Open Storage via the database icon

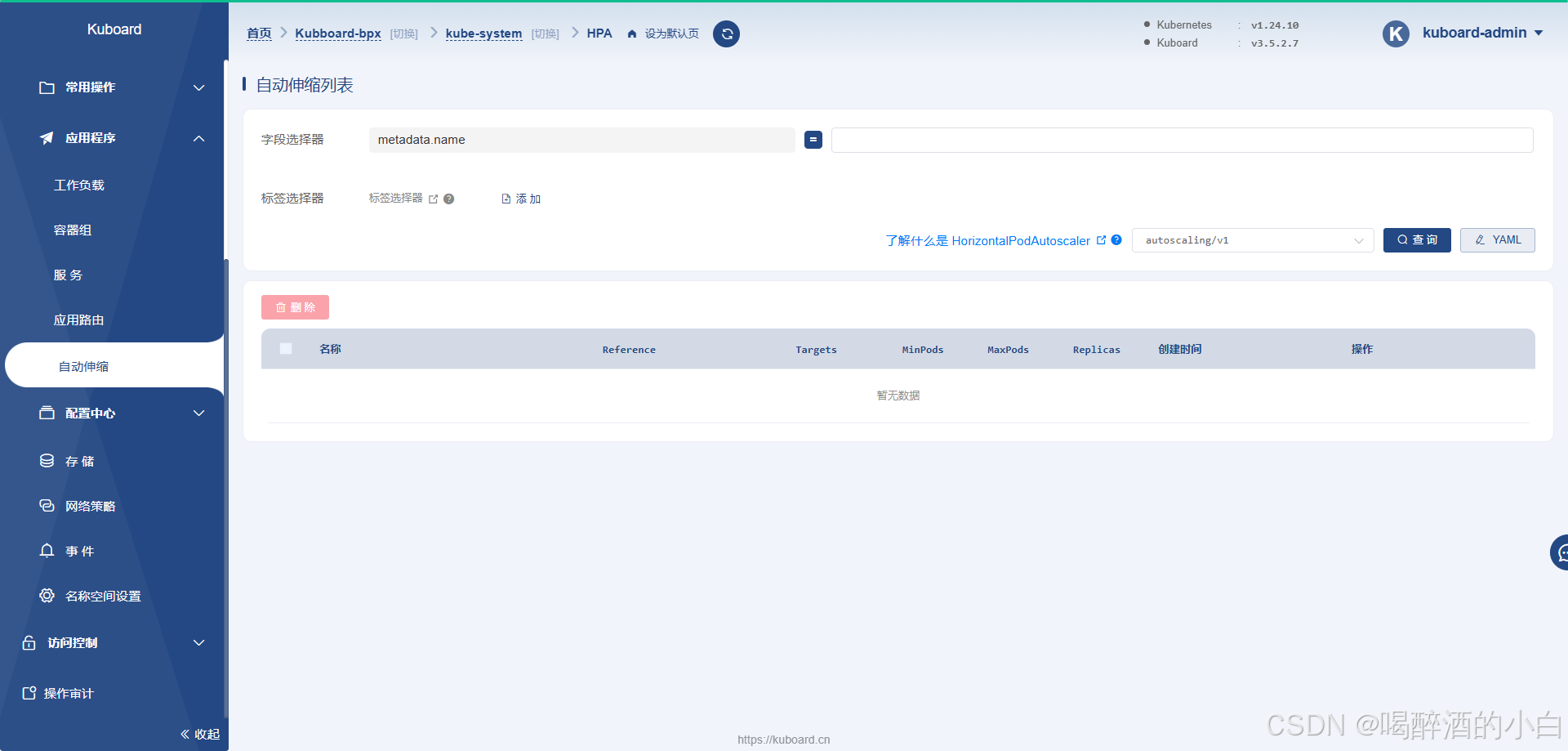click(x=47, y=461)
